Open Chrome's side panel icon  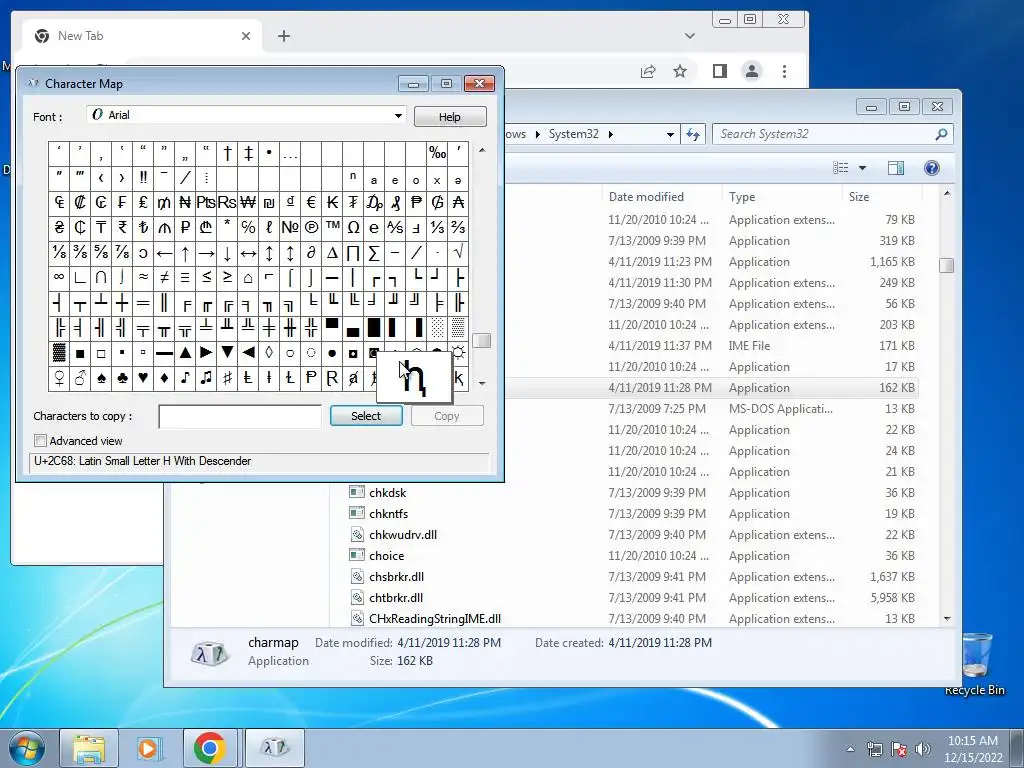pos(720,71)
